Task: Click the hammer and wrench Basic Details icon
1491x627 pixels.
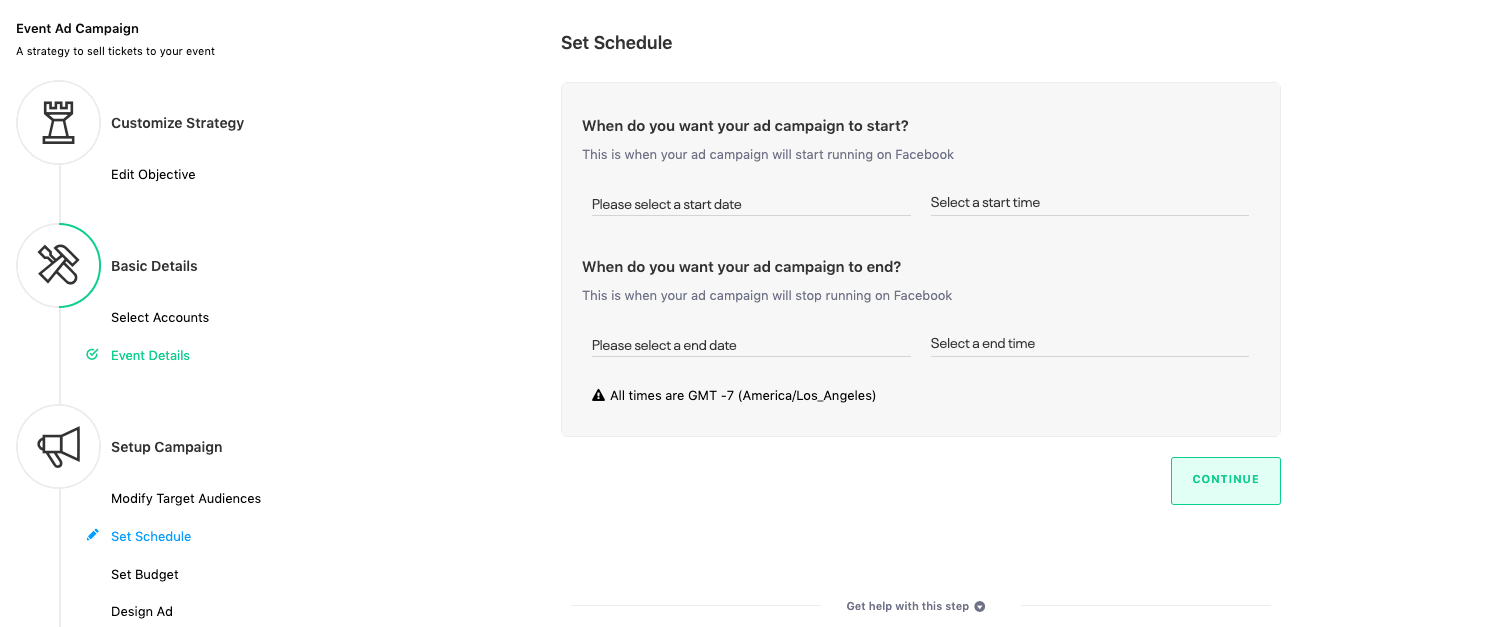Action: point(58,265)
